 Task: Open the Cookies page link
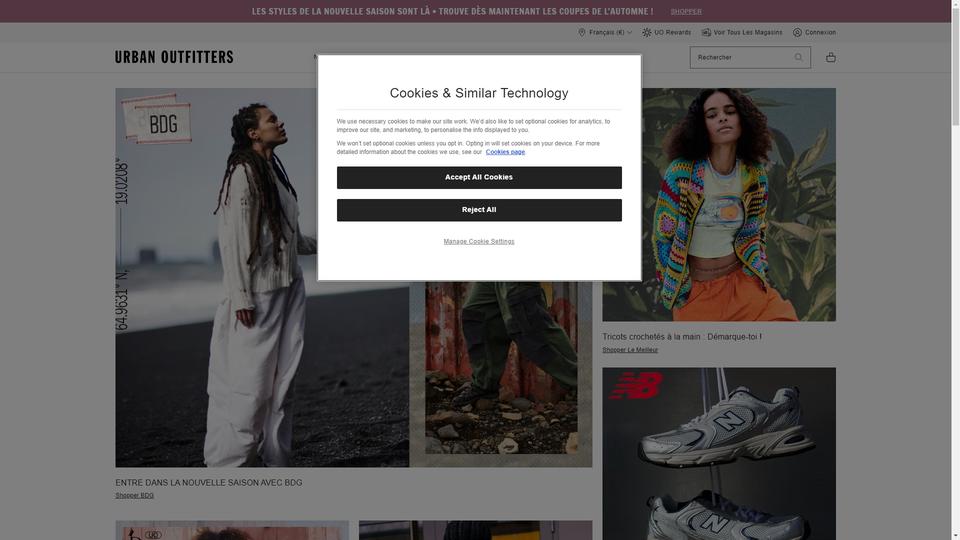505,152
